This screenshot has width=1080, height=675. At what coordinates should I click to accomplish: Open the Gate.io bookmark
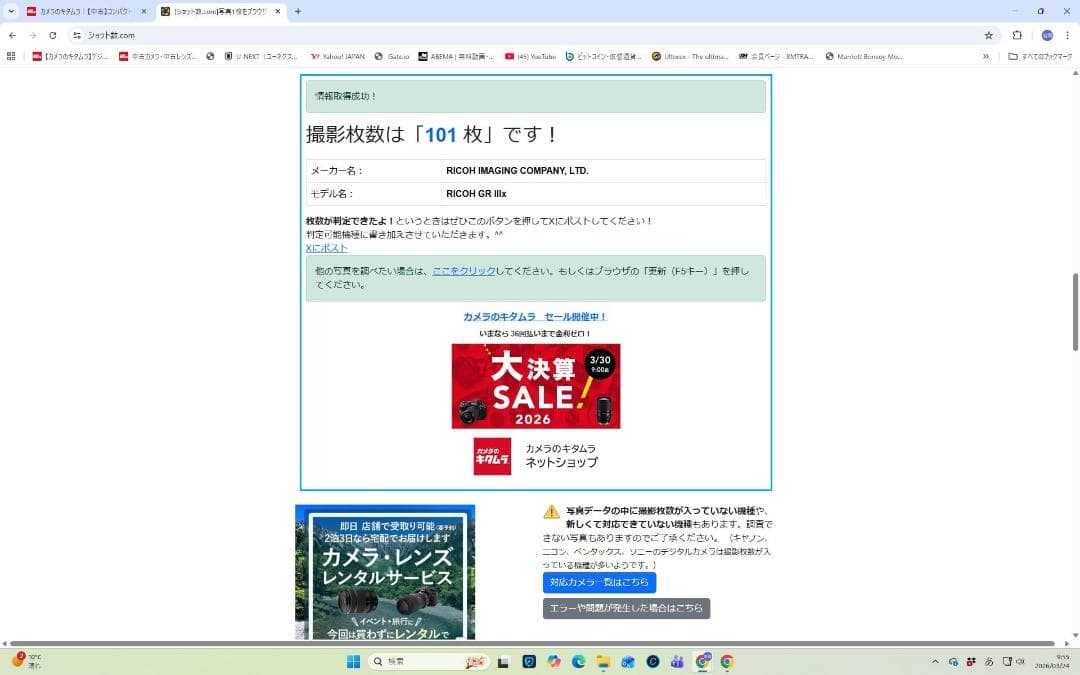(392, 56)
